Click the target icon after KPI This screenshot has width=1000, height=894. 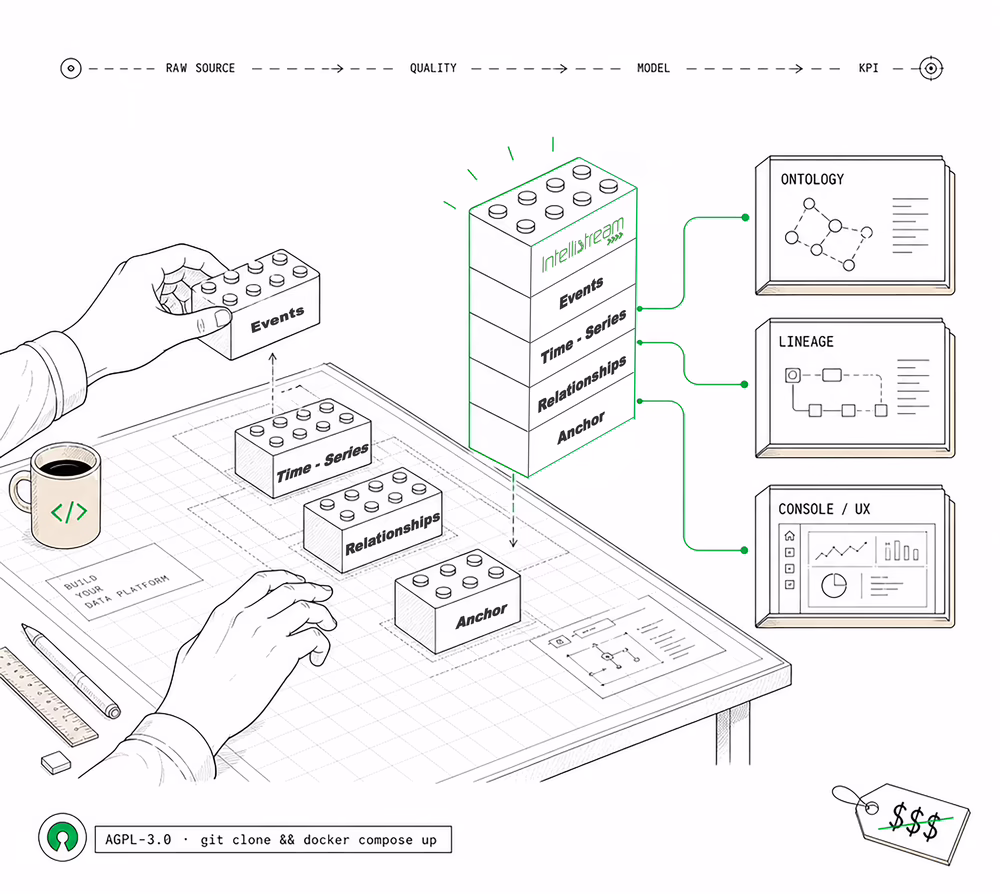pyautogui.click(x=931, y=68)
